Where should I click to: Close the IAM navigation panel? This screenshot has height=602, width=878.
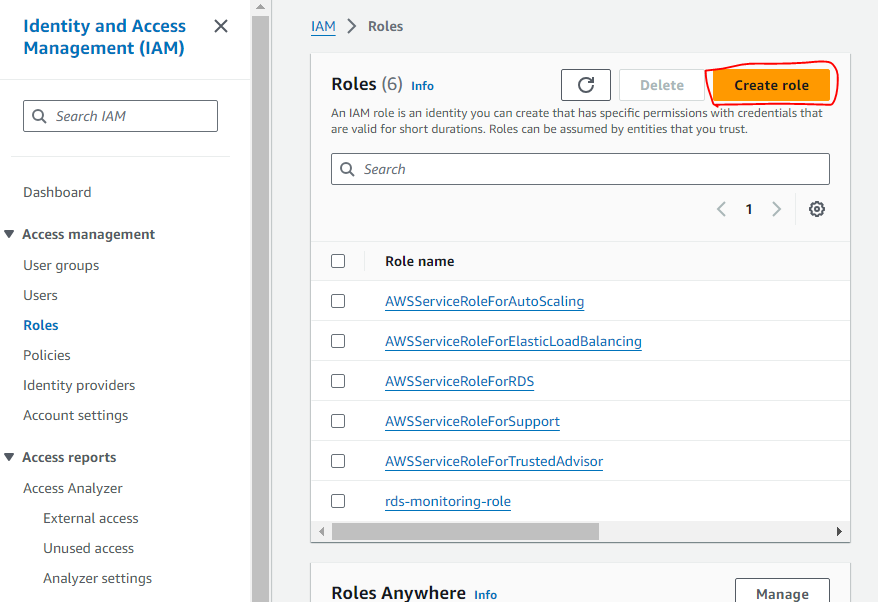[x=221, y=26]
